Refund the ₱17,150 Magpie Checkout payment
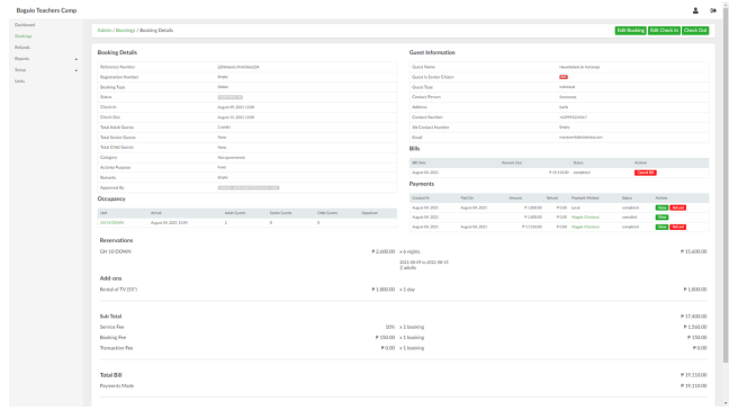Image resolution: width=734 pixels, height=419 pixels. click(678, 227)
